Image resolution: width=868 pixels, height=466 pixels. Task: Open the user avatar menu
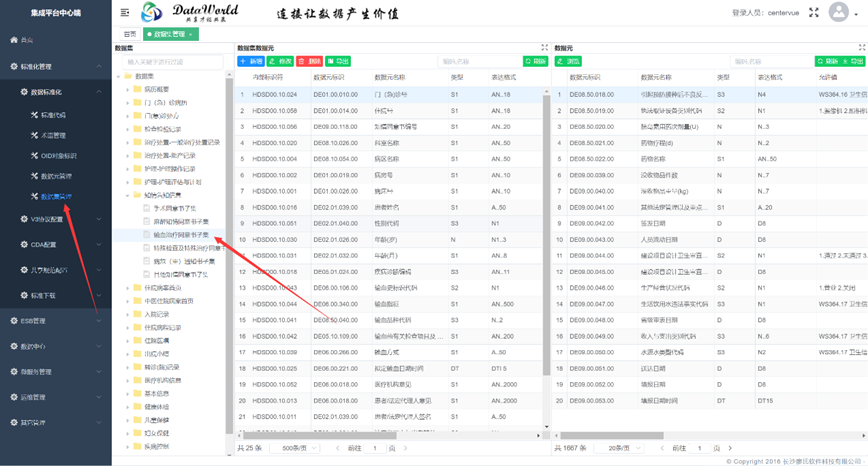click(839, 12)
